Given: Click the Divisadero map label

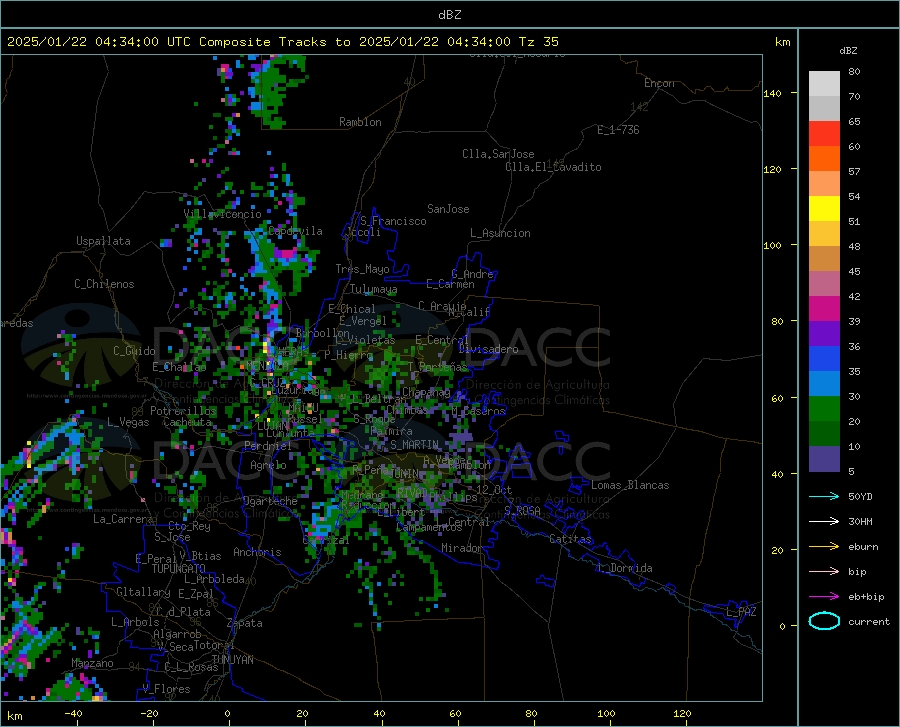Looking at the screenshot, I should 488,349.
